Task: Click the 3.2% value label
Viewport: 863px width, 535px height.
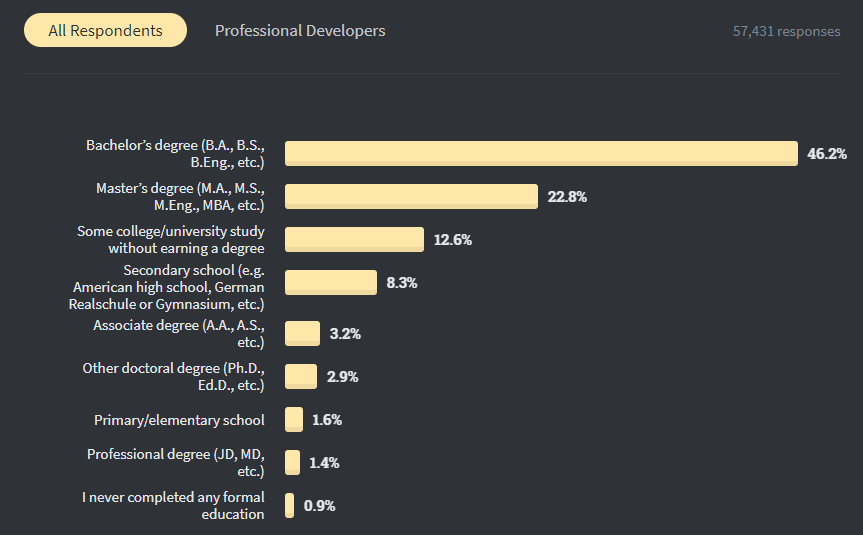Action: 345,334
